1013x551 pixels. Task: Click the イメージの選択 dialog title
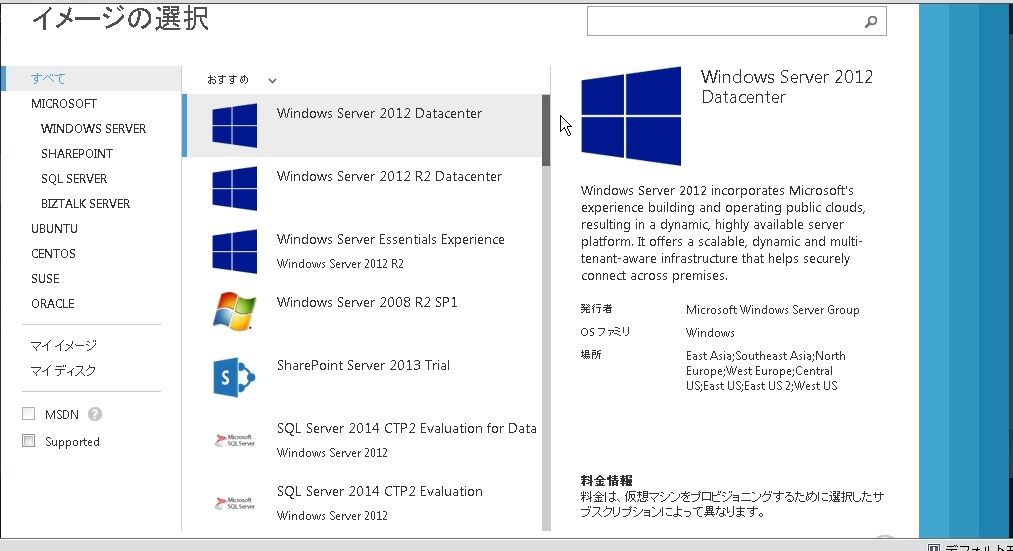pos(120,17)
